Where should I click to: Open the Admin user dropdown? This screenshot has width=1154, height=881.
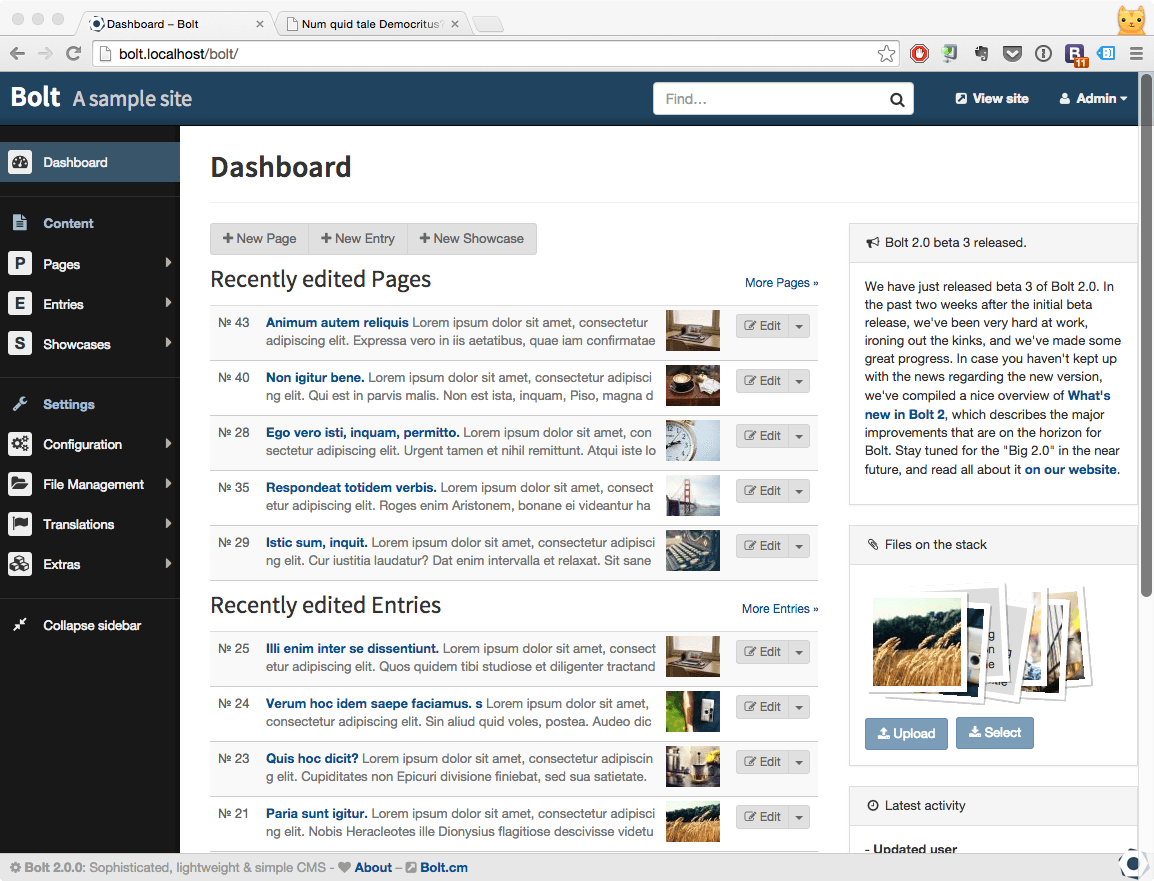coord(1093,99)
